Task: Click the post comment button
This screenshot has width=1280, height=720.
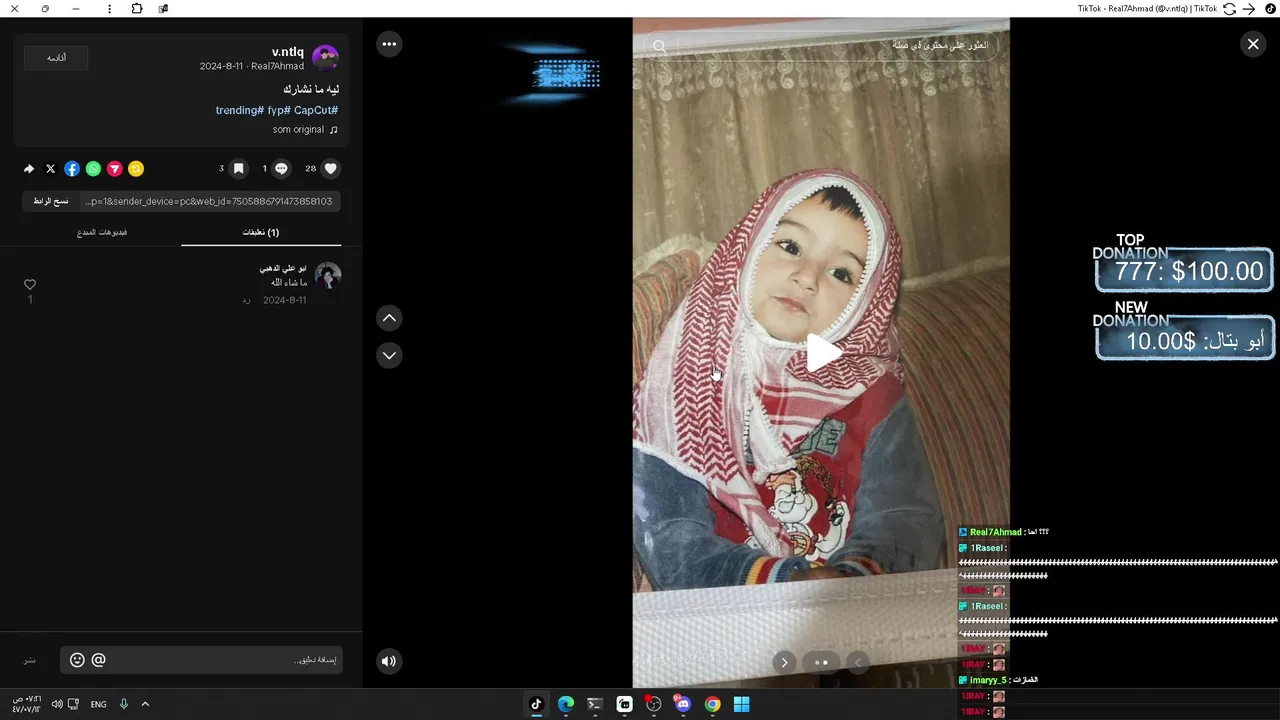Action: pos(30,660)
